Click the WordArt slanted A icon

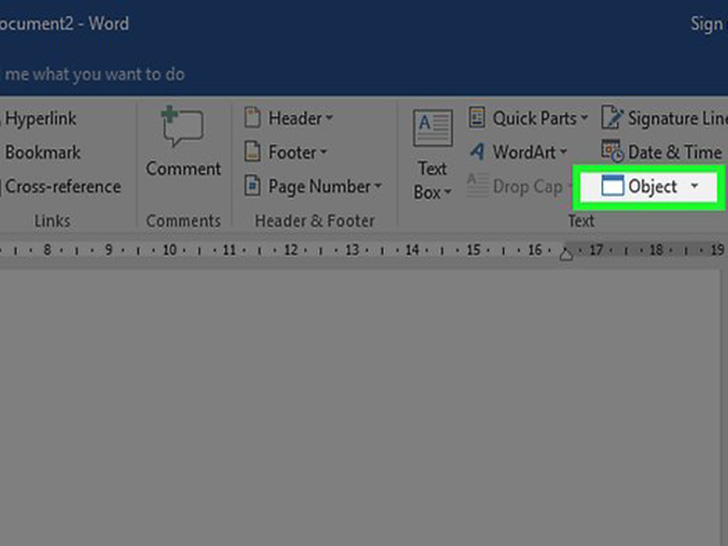tap(477, 151)
